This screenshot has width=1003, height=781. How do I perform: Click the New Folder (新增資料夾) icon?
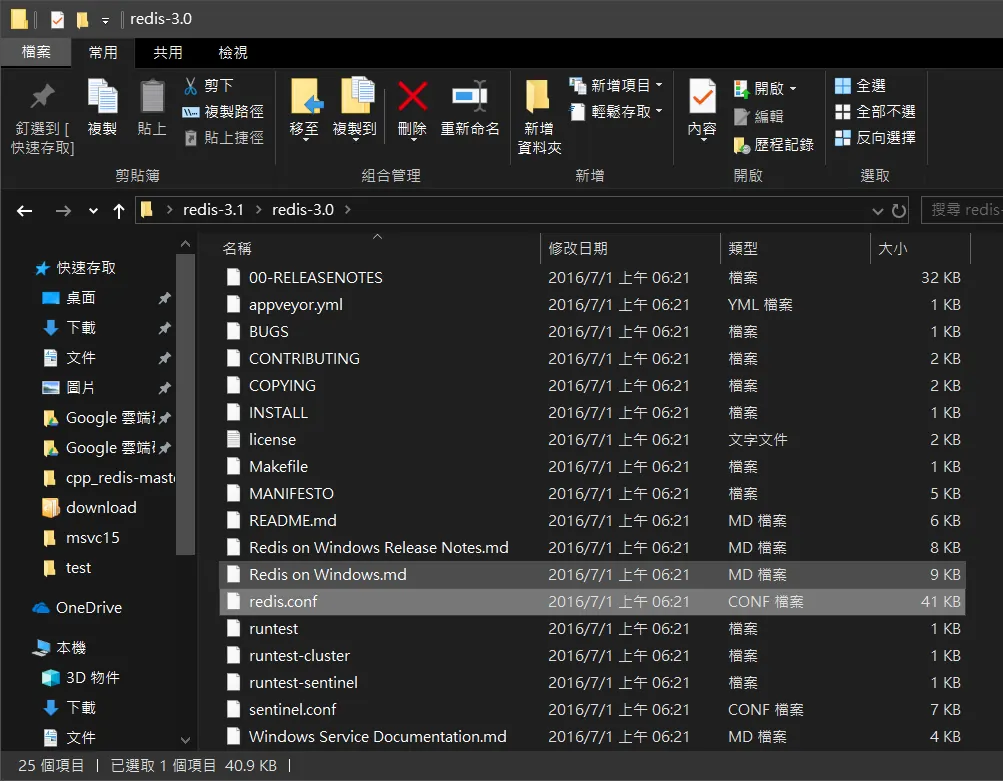[538, 97]
